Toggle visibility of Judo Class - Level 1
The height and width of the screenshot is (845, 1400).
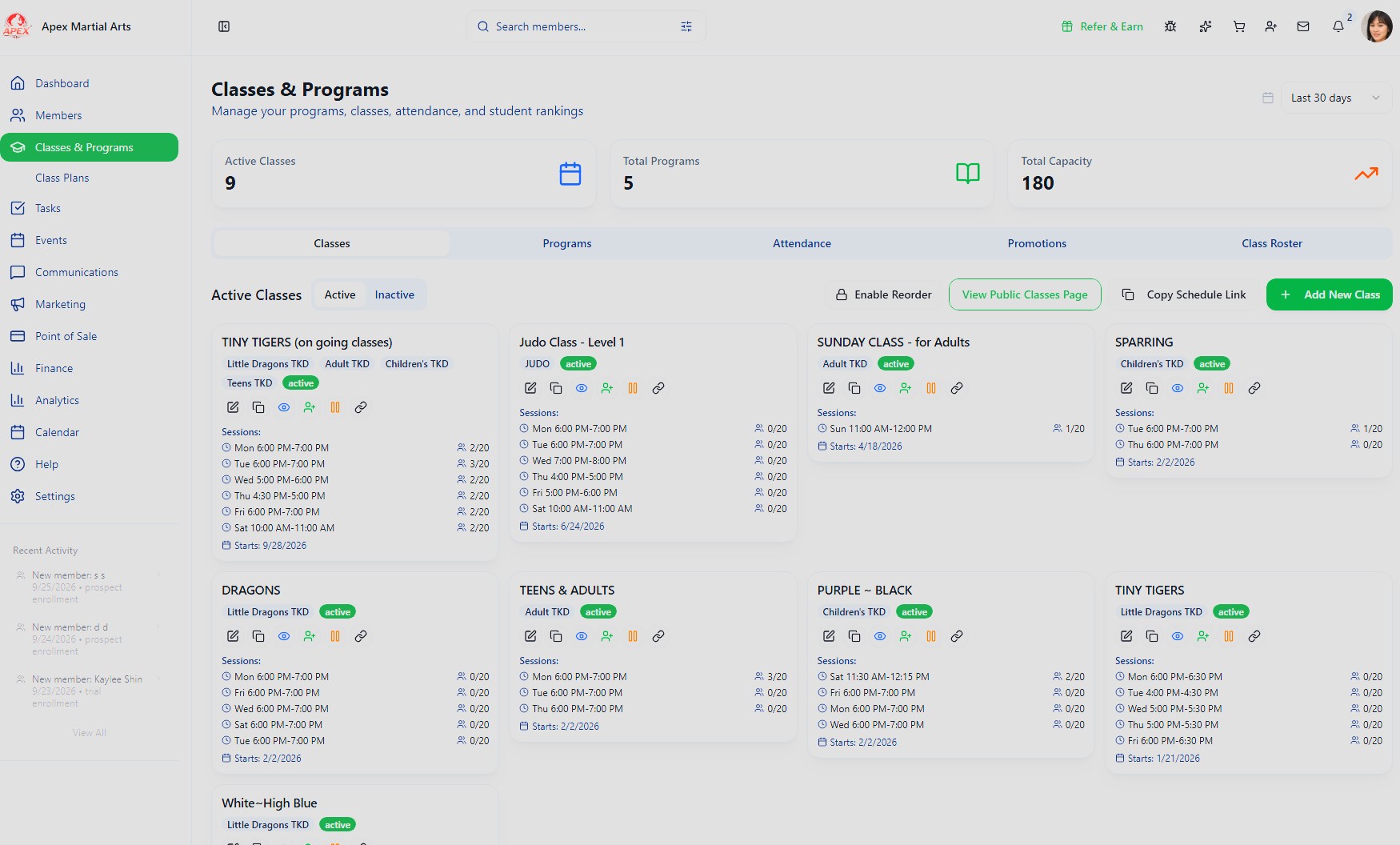582,388
